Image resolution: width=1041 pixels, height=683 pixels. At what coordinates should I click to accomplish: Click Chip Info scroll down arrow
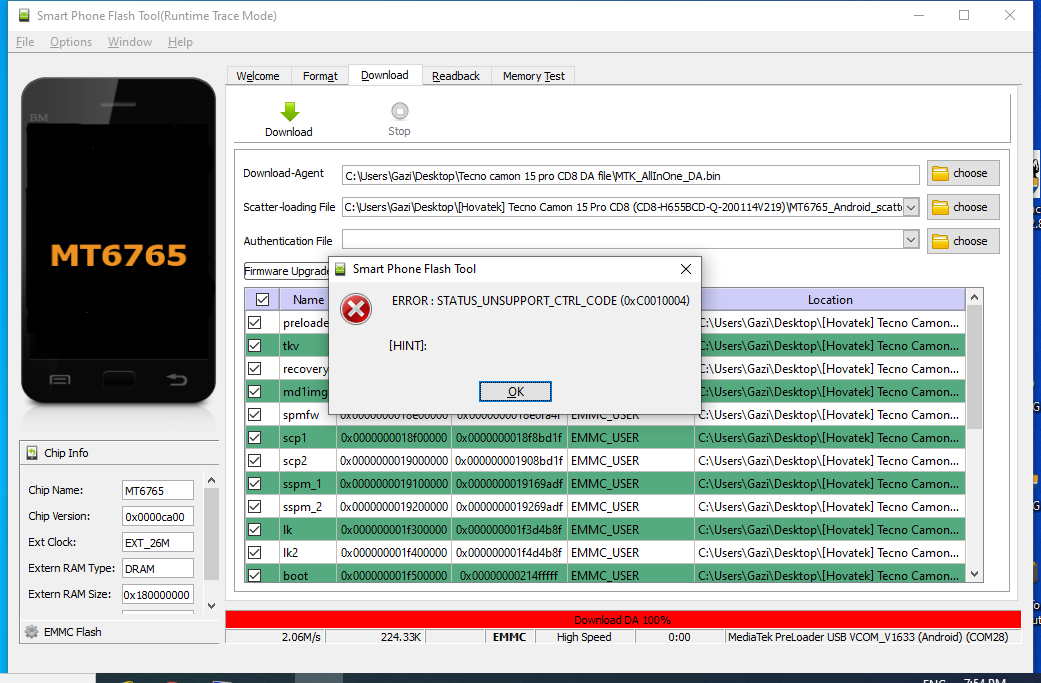coord(211,605)
